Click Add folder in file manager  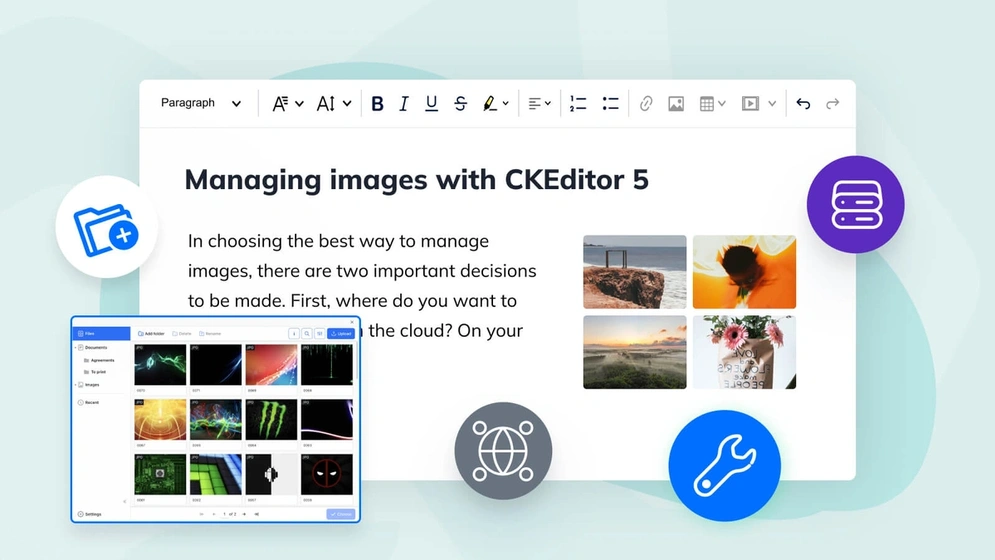151,334
